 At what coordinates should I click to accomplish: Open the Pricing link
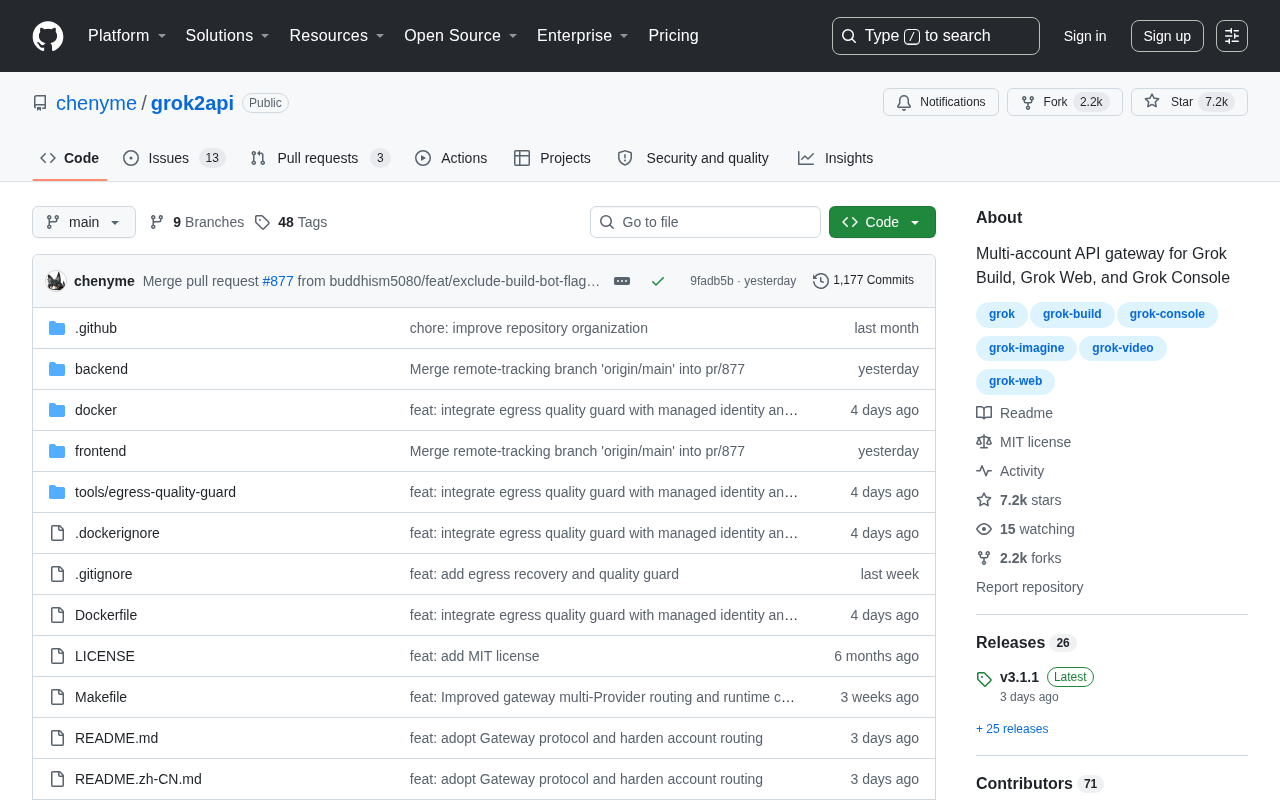click(x=673, y=36)
